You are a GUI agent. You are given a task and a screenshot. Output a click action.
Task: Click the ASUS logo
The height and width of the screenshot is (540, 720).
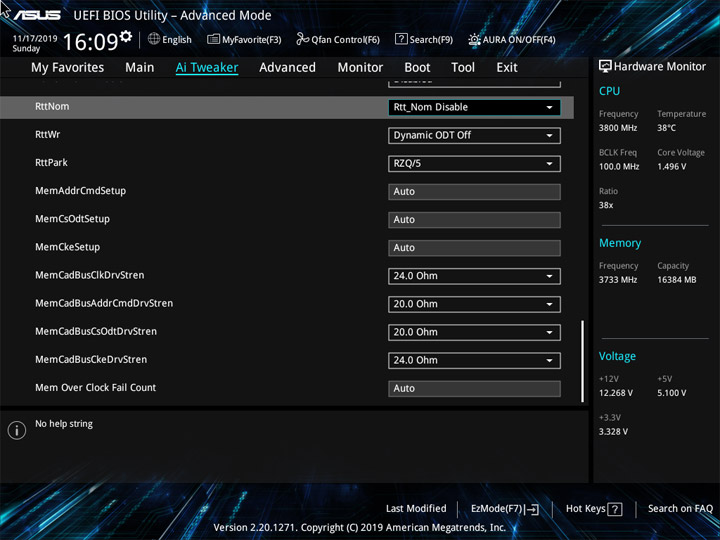pos(37,15)
